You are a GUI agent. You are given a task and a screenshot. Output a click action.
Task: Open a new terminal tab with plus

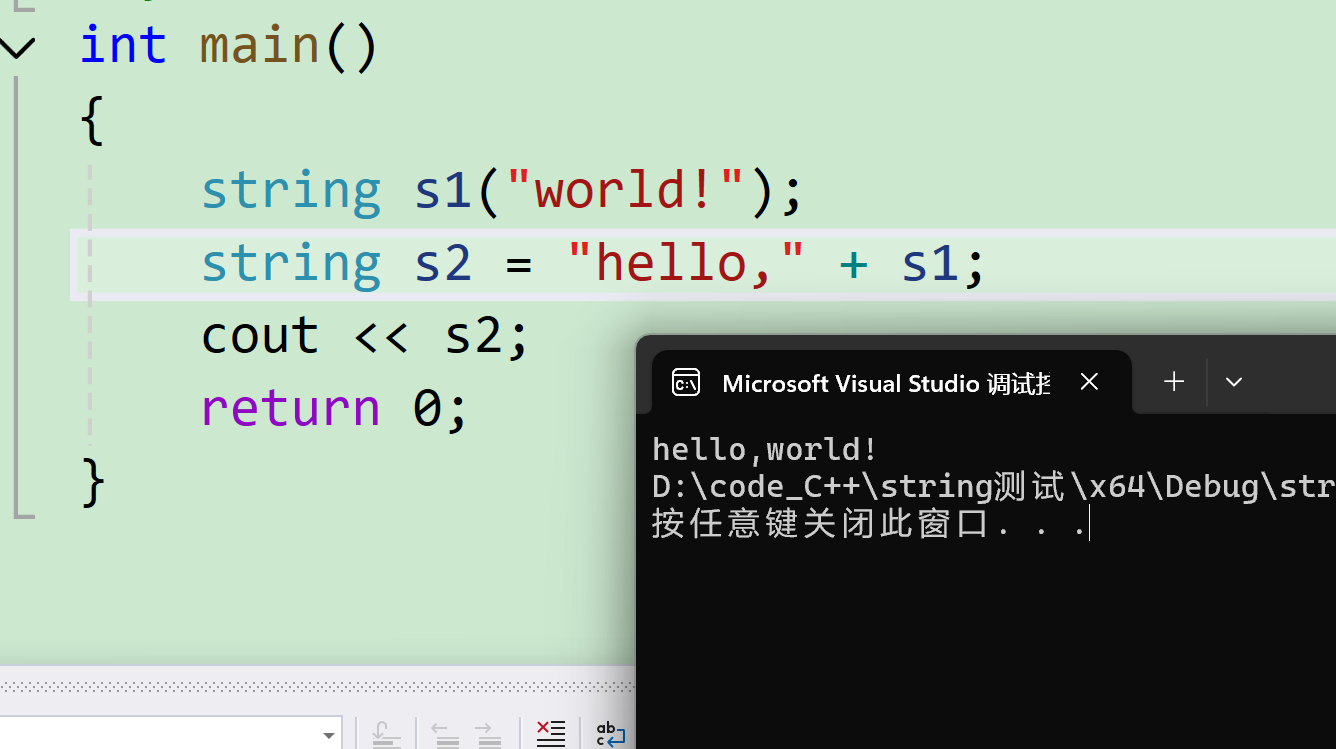point(1174,381)
